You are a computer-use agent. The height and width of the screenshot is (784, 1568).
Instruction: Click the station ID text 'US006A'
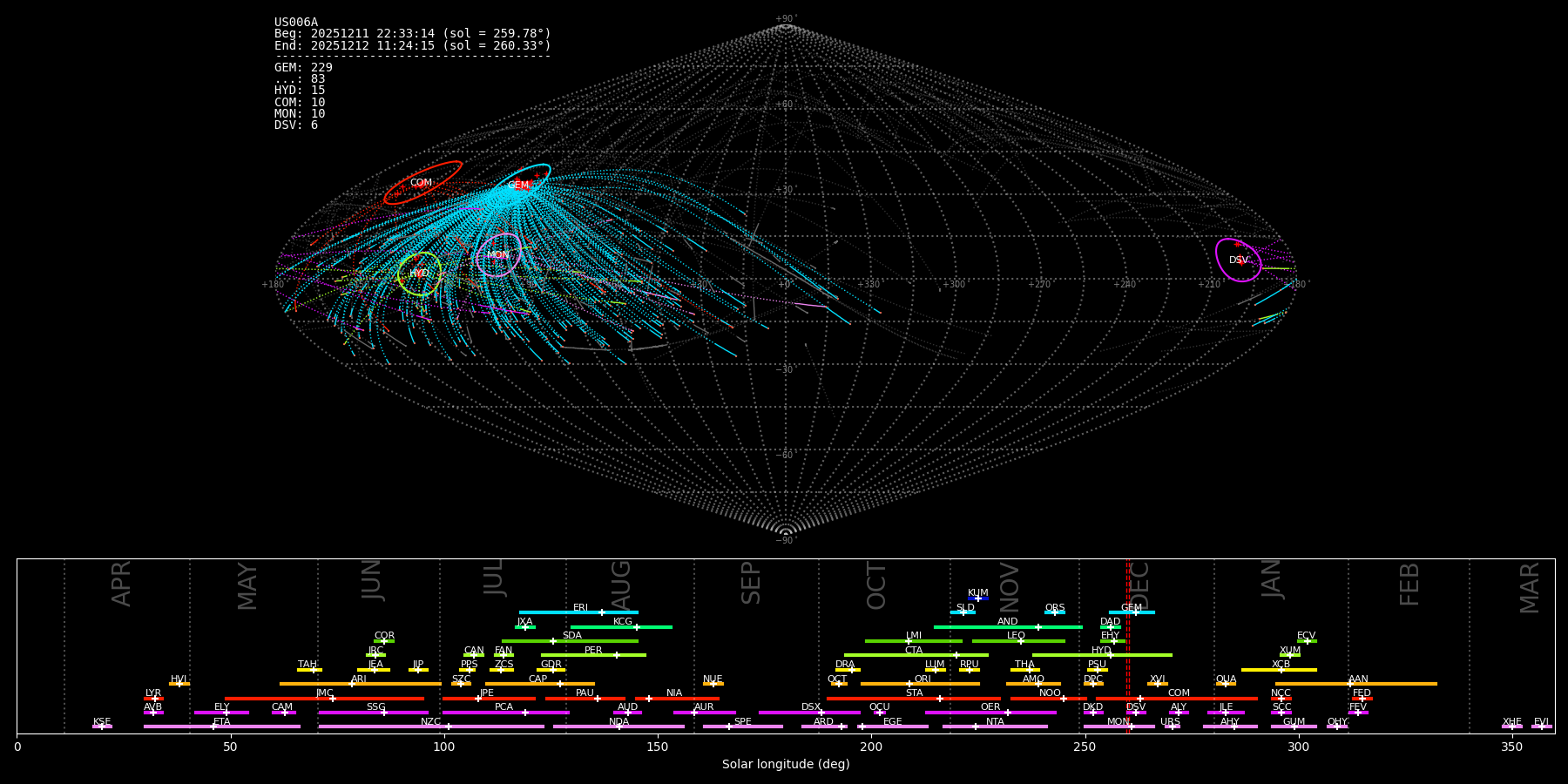(296, 23)
